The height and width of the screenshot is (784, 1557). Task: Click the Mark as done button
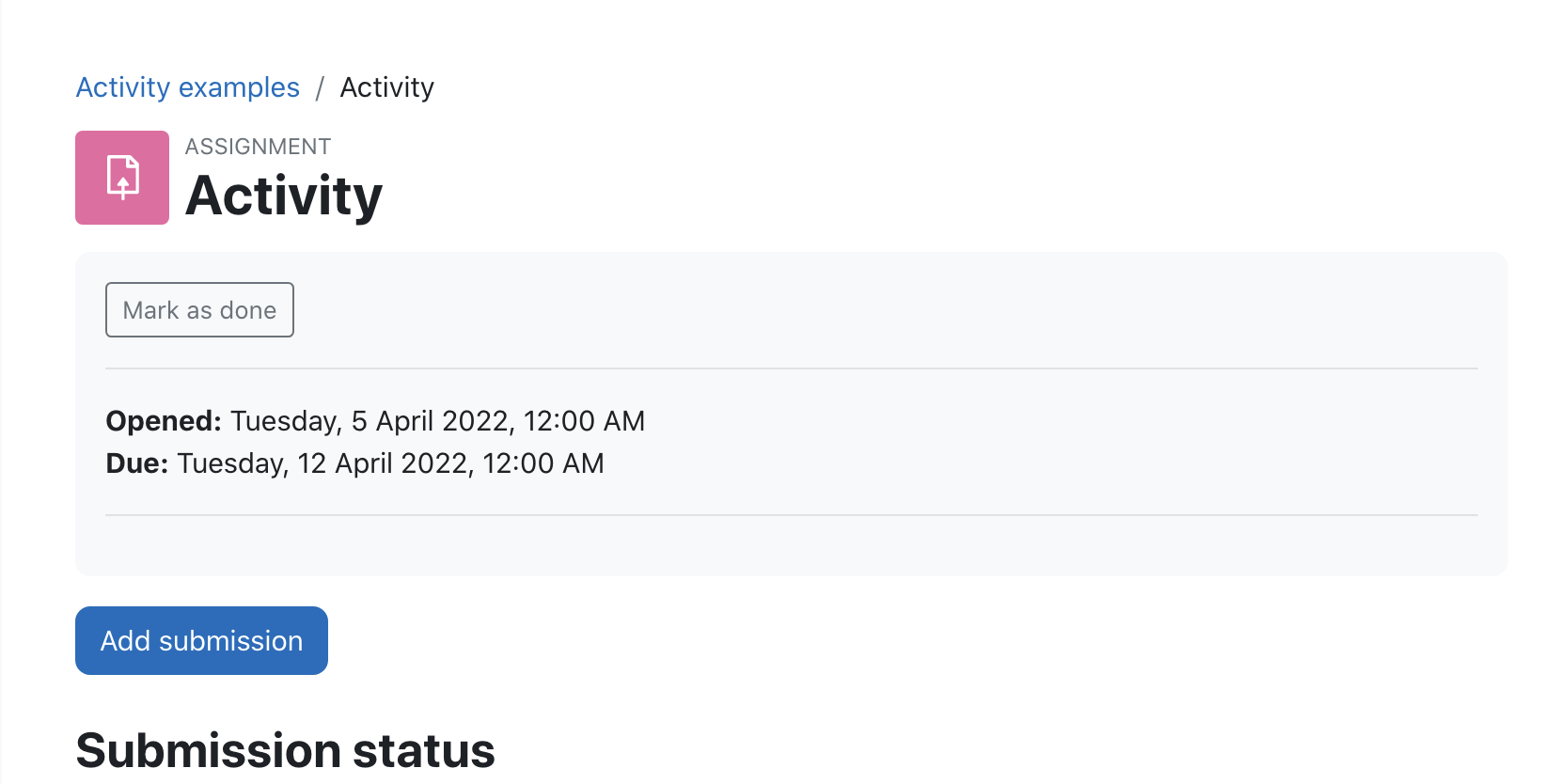click(x=199, y=310)
